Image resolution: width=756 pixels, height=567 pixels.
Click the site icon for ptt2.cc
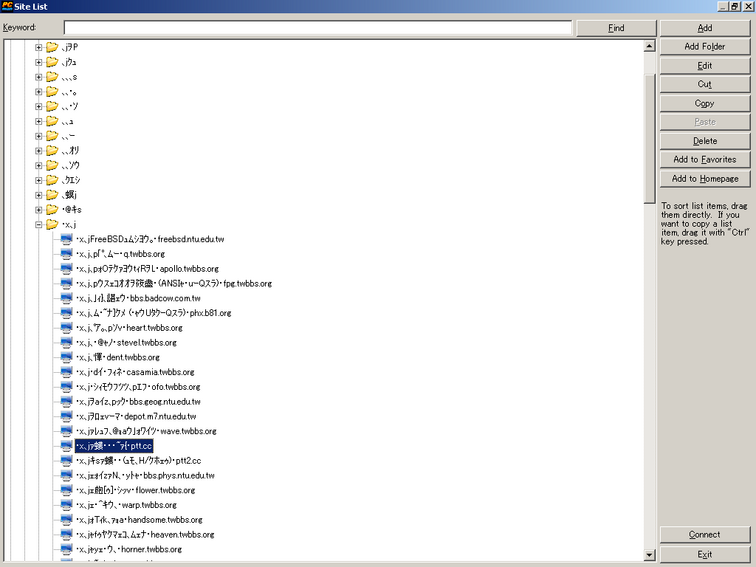(x=66, y=461)
